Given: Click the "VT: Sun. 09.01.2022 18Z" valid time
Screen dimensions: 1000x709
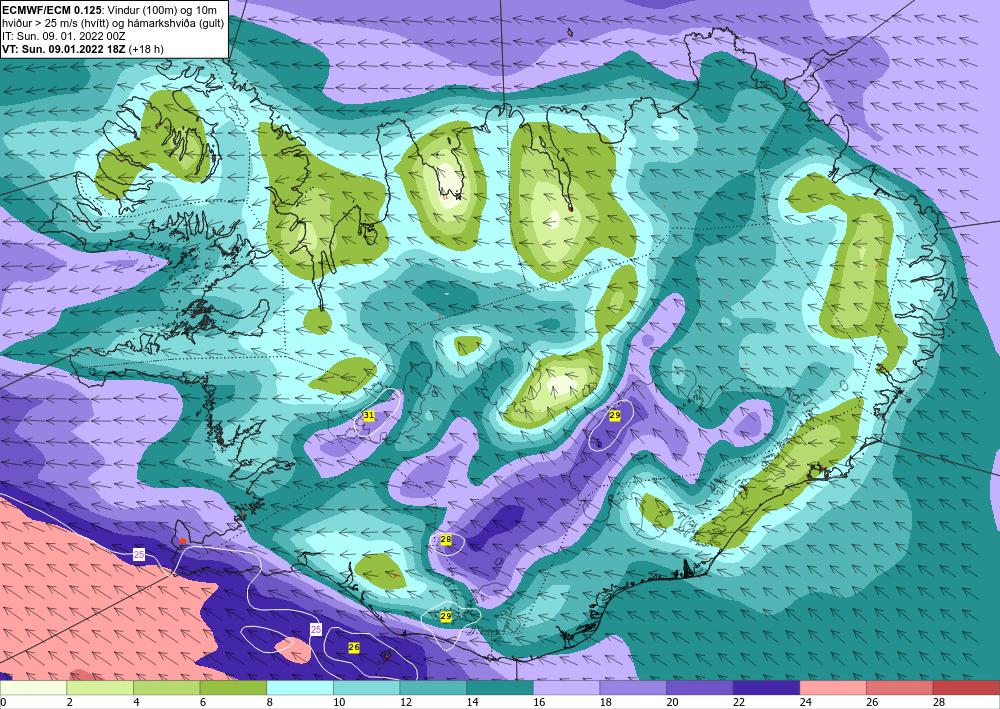Looking at the screenshot, I should (64, 49).
